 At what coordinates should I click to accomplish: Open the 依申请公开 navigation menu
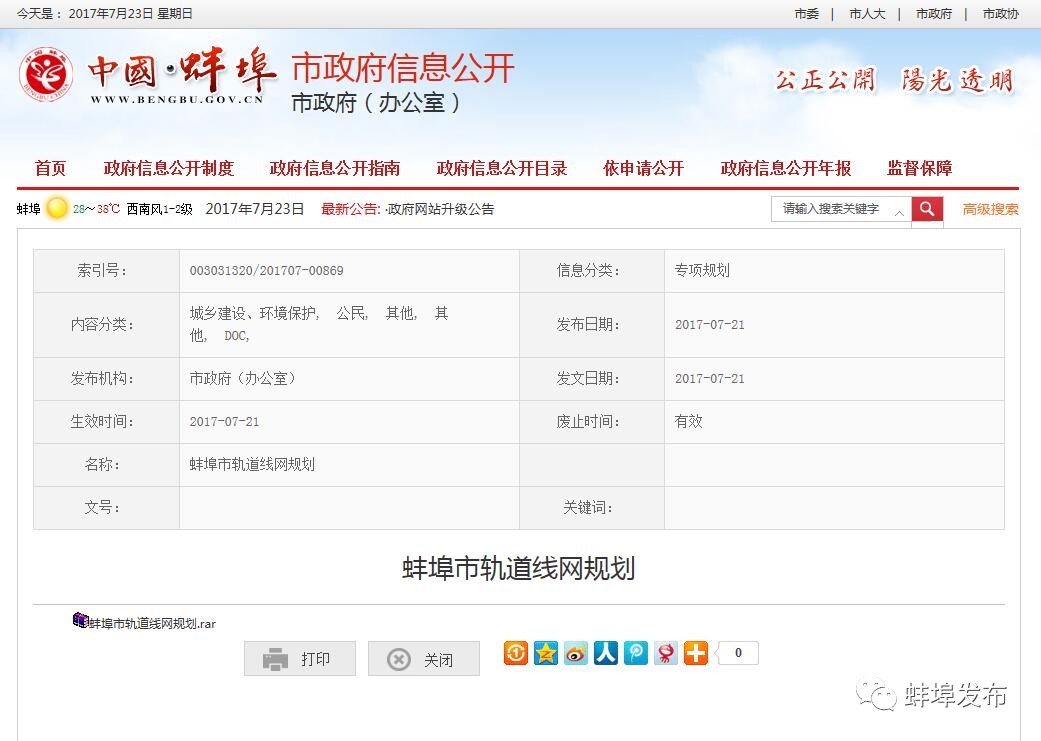pyautogui.click(x=643, y=168)
